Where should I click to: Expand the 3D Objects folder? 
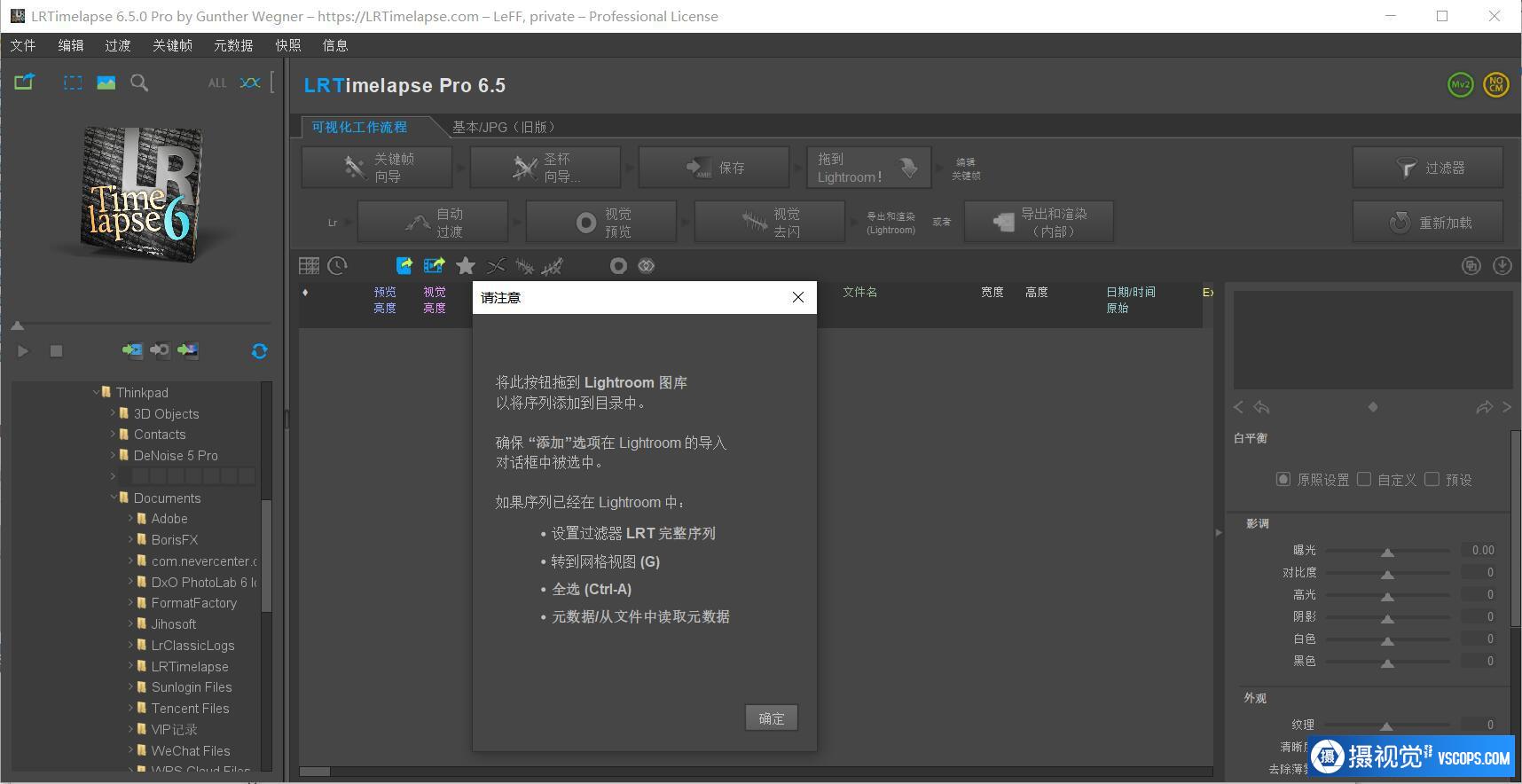[114, 413]
